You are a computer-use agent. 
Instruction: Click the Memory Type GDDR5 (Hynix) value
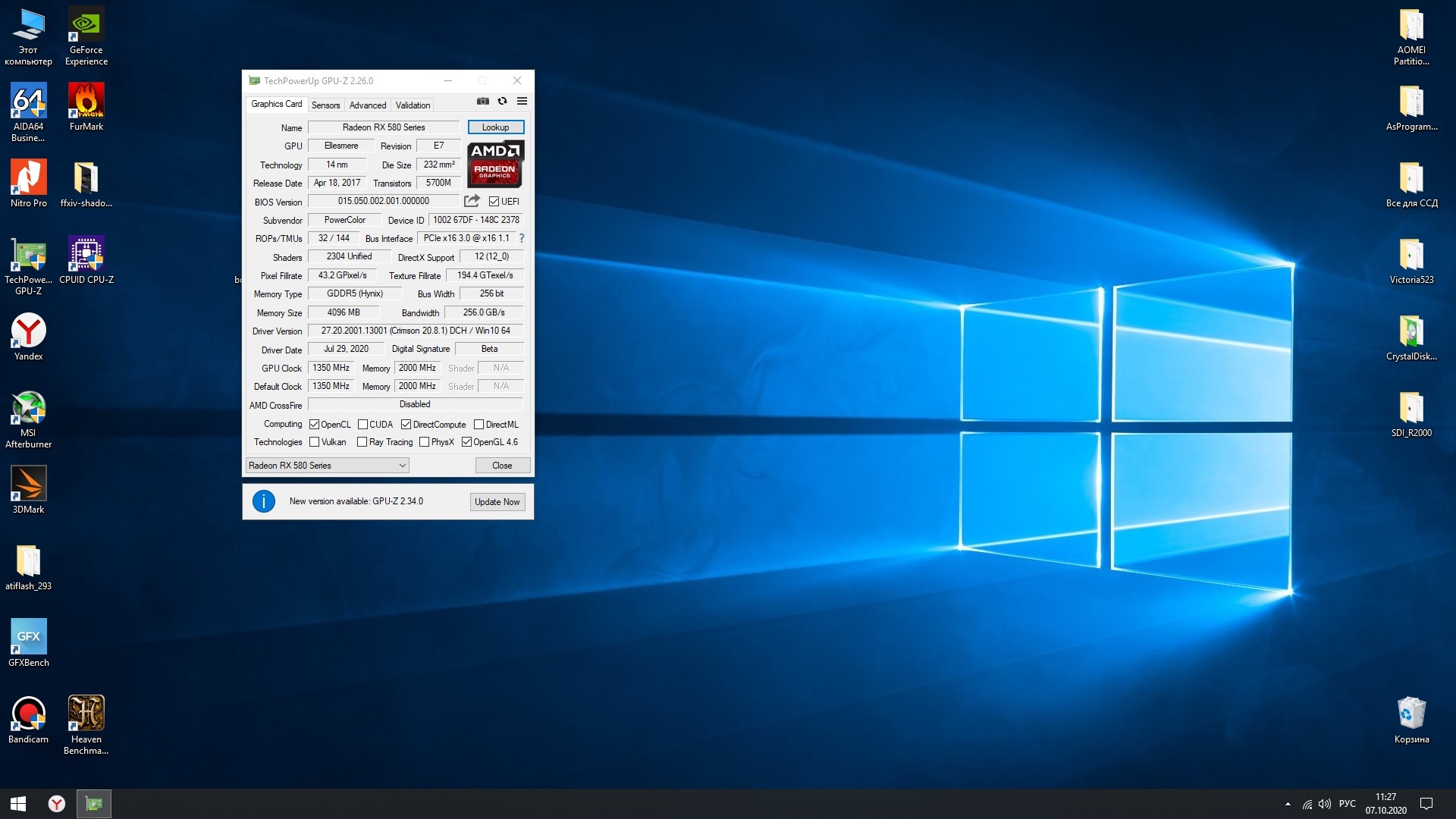[x=355, y=293]
